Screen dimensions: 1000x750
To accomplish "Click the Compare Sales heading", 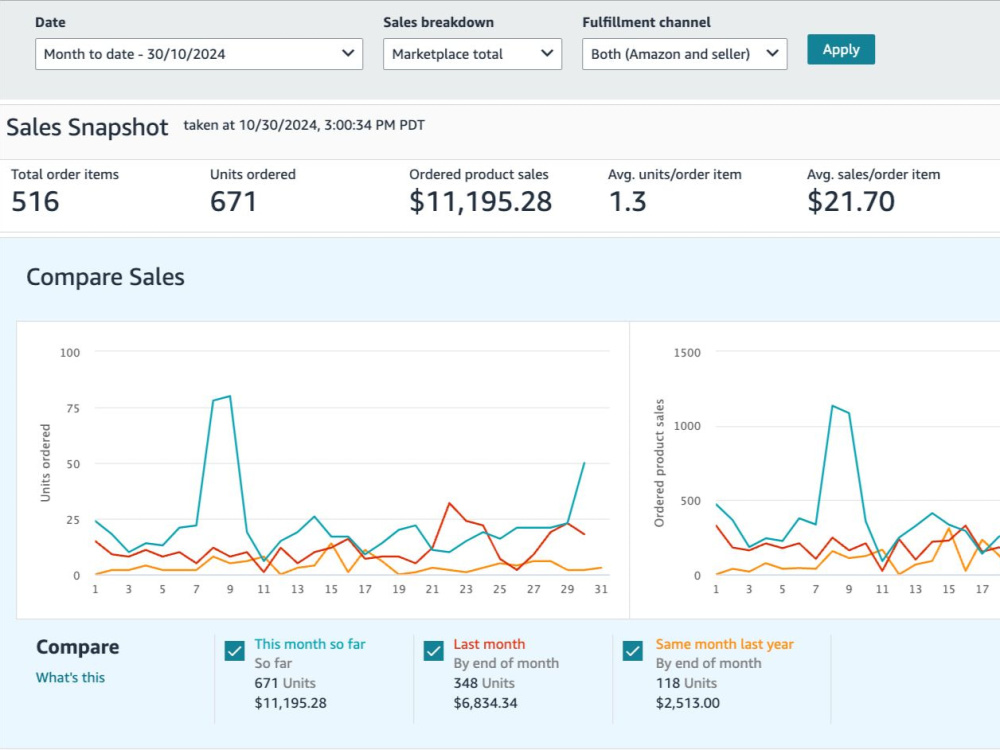I will click(x=105, y=277).
